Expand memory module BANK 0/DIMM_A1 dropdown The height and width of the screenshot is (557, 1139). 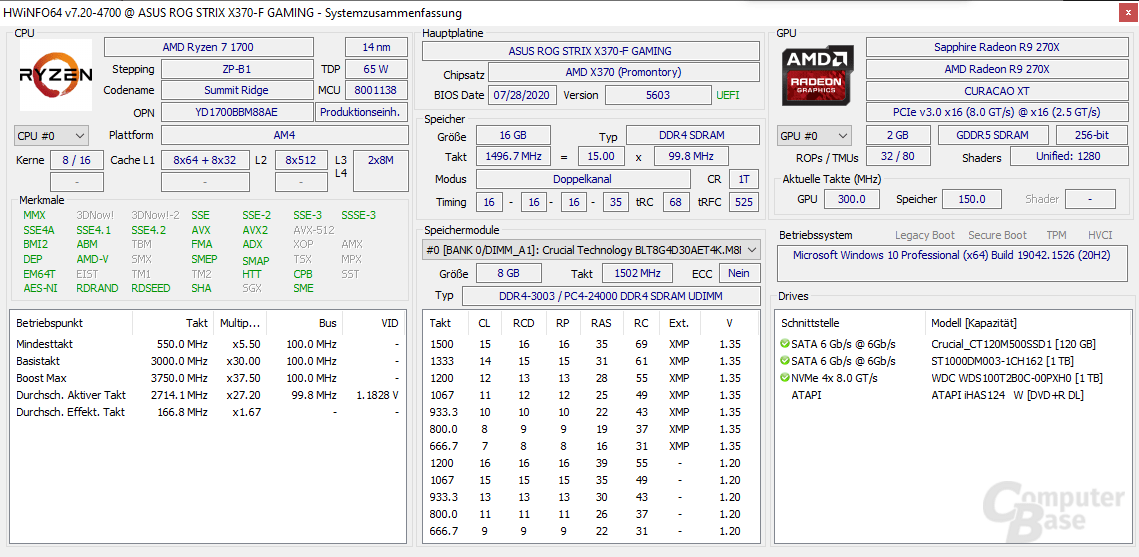591,250
